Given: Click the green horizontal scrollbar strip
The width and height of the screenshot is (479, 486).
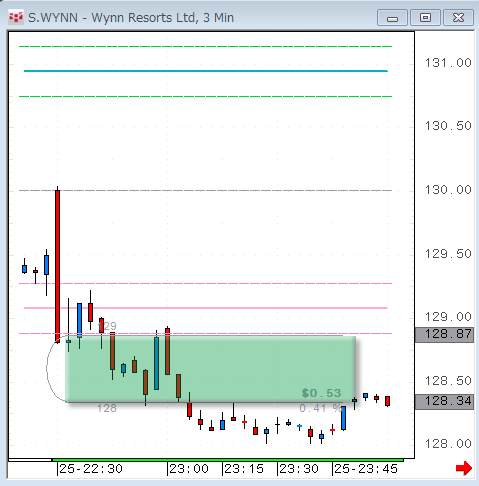Looking at the screenshot, I should click(x=228, y=460).
